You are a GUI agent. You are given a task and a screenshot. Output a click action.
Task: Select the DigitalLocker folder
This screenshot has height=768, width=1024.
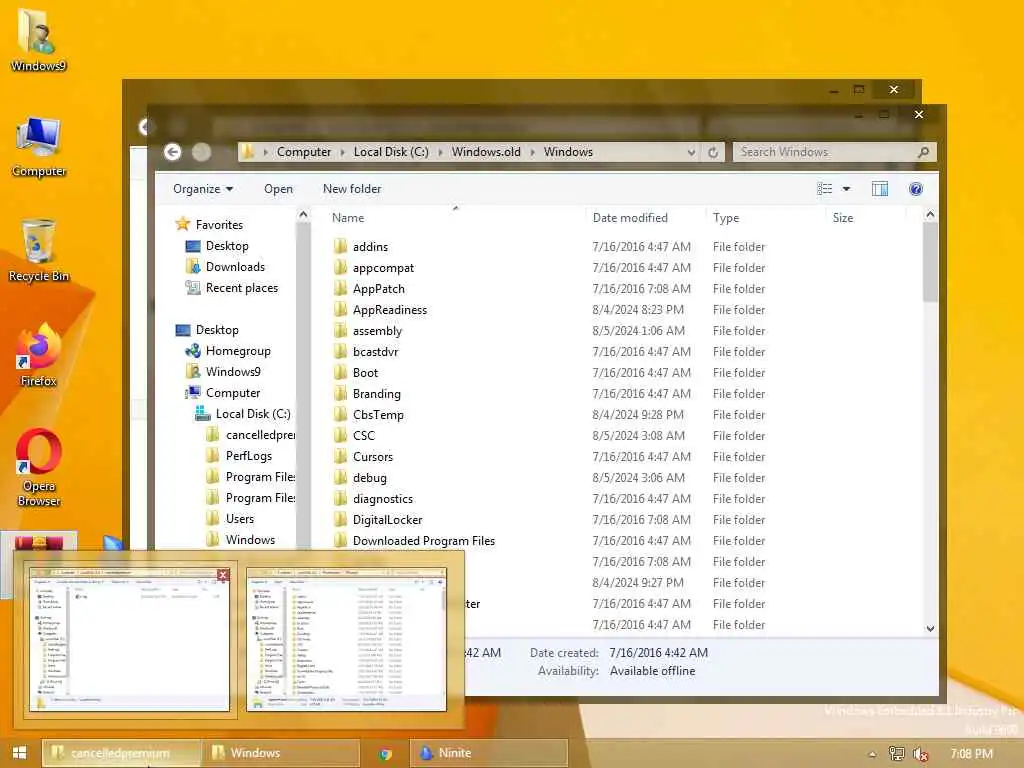pyautogui.click(x=387, y=520)
